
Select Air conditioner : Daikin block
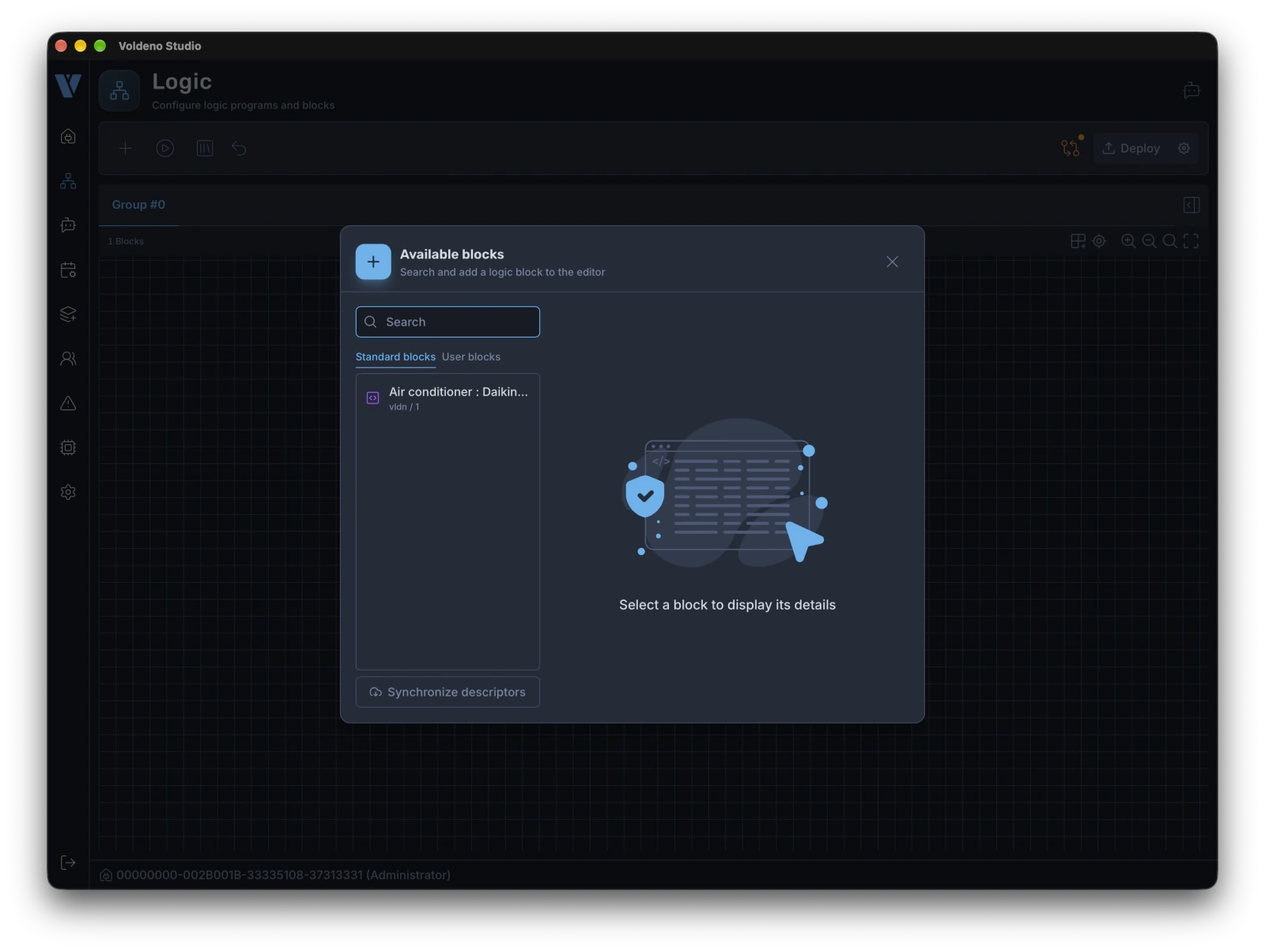click(x=447, y=399)
